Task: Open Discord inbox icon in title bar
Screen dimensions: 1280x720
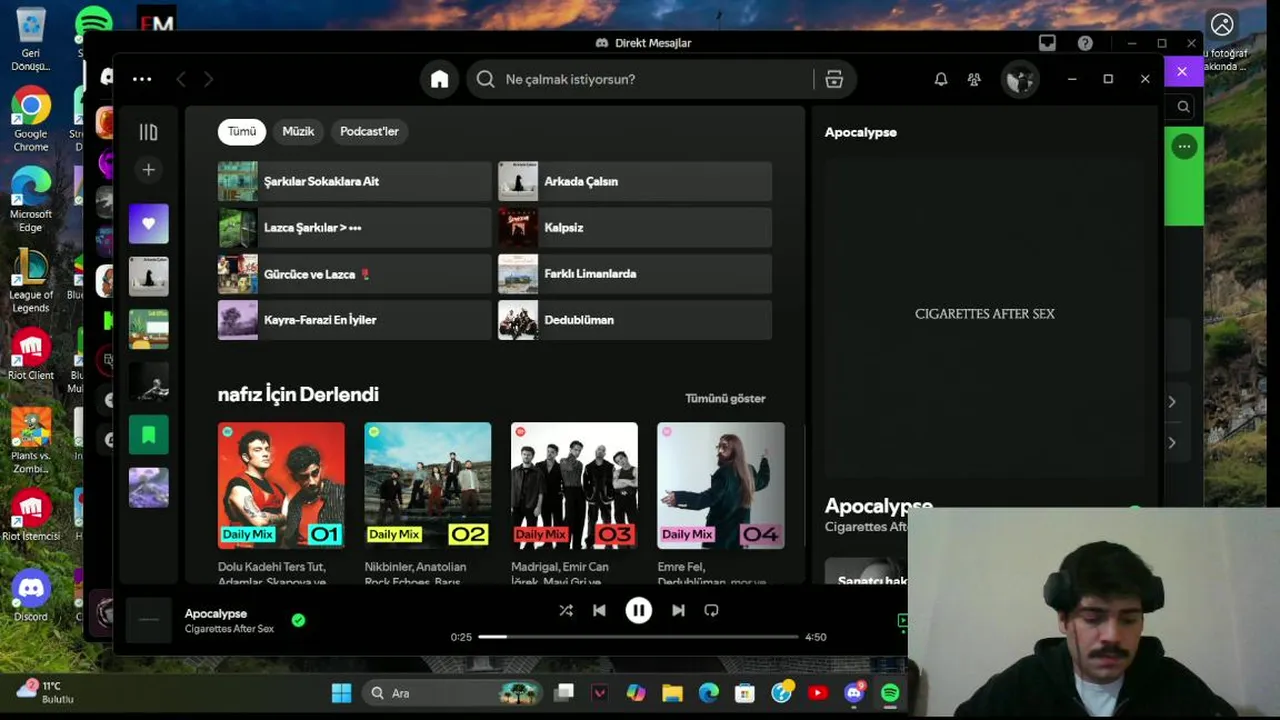Action: [x=1047, y=43]
